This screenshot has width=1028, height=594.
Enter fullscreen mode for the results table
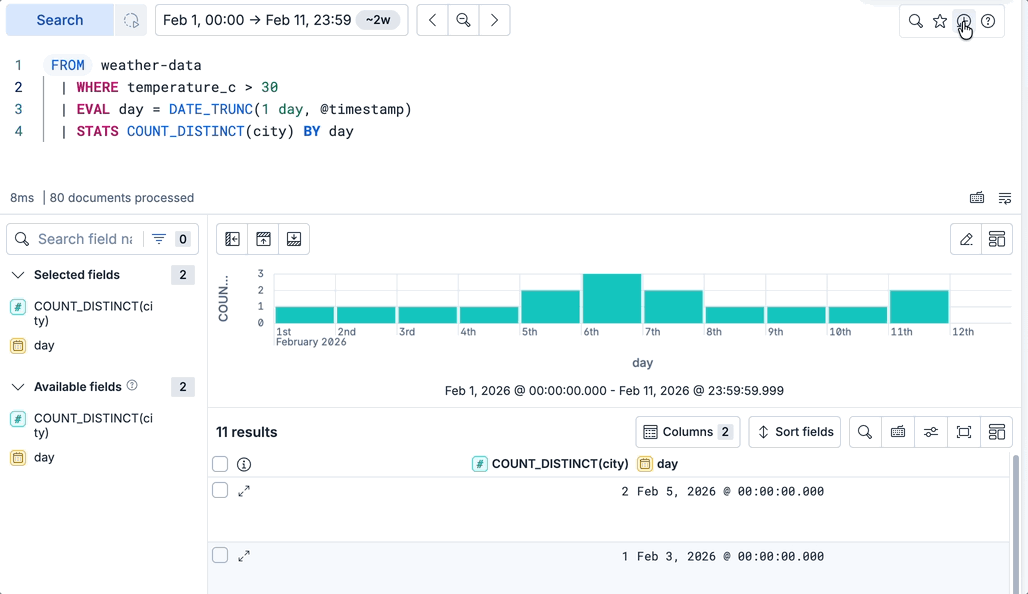(963, 431)
